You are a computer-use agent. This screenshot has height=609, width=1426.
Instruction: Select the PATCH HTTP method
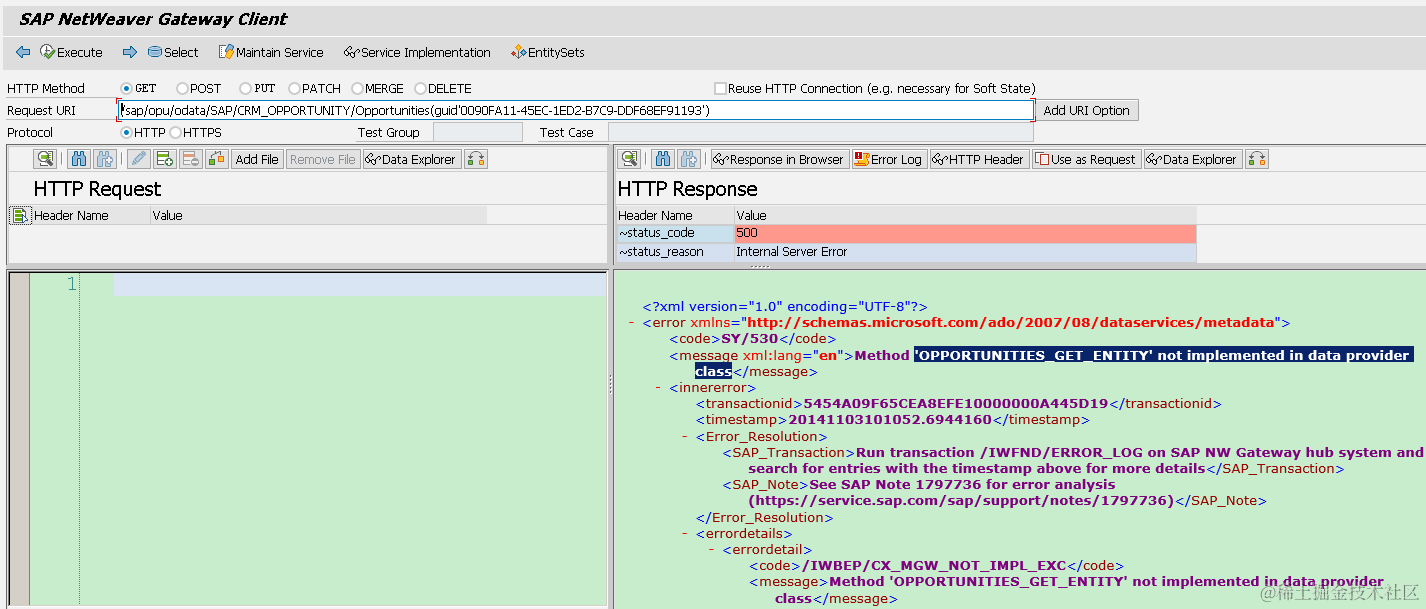[295, 88]
